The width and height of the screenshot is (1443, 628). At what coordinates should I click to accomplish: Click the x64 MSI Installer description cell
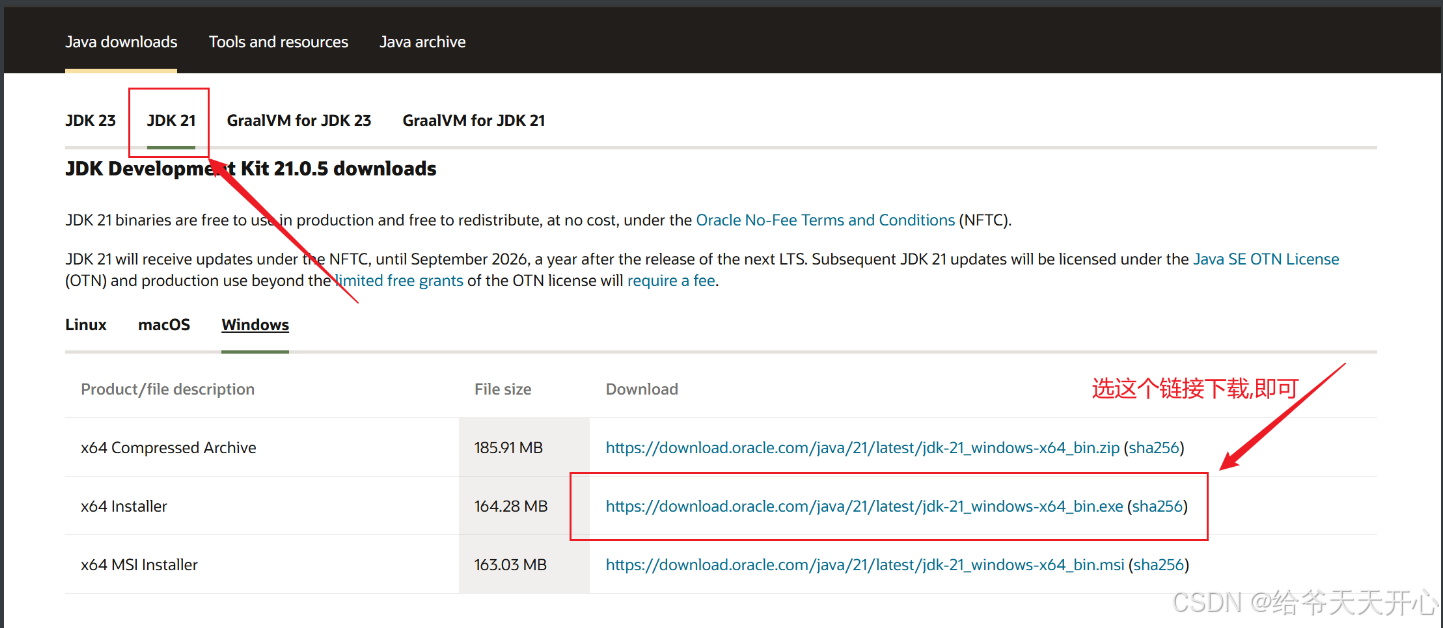(x=262, y=565)
